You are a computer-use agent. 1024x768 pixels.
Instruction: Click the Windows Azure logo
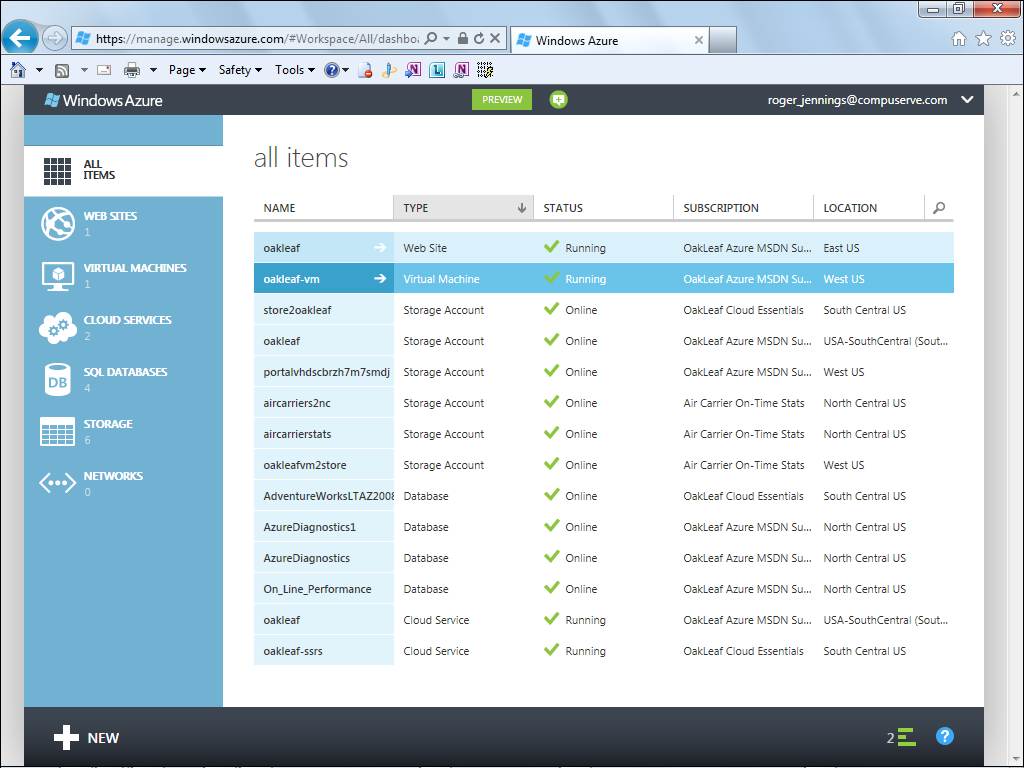[103, 100]
